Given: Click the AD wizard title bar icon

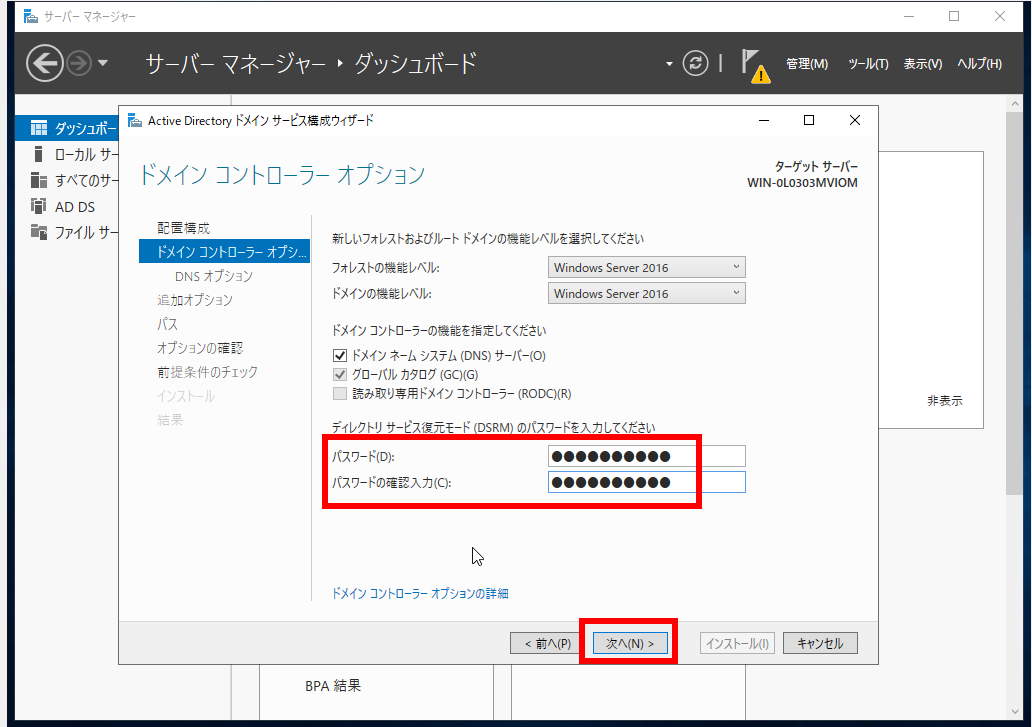Looking at the screenshot, I should [x=135, y=120].
